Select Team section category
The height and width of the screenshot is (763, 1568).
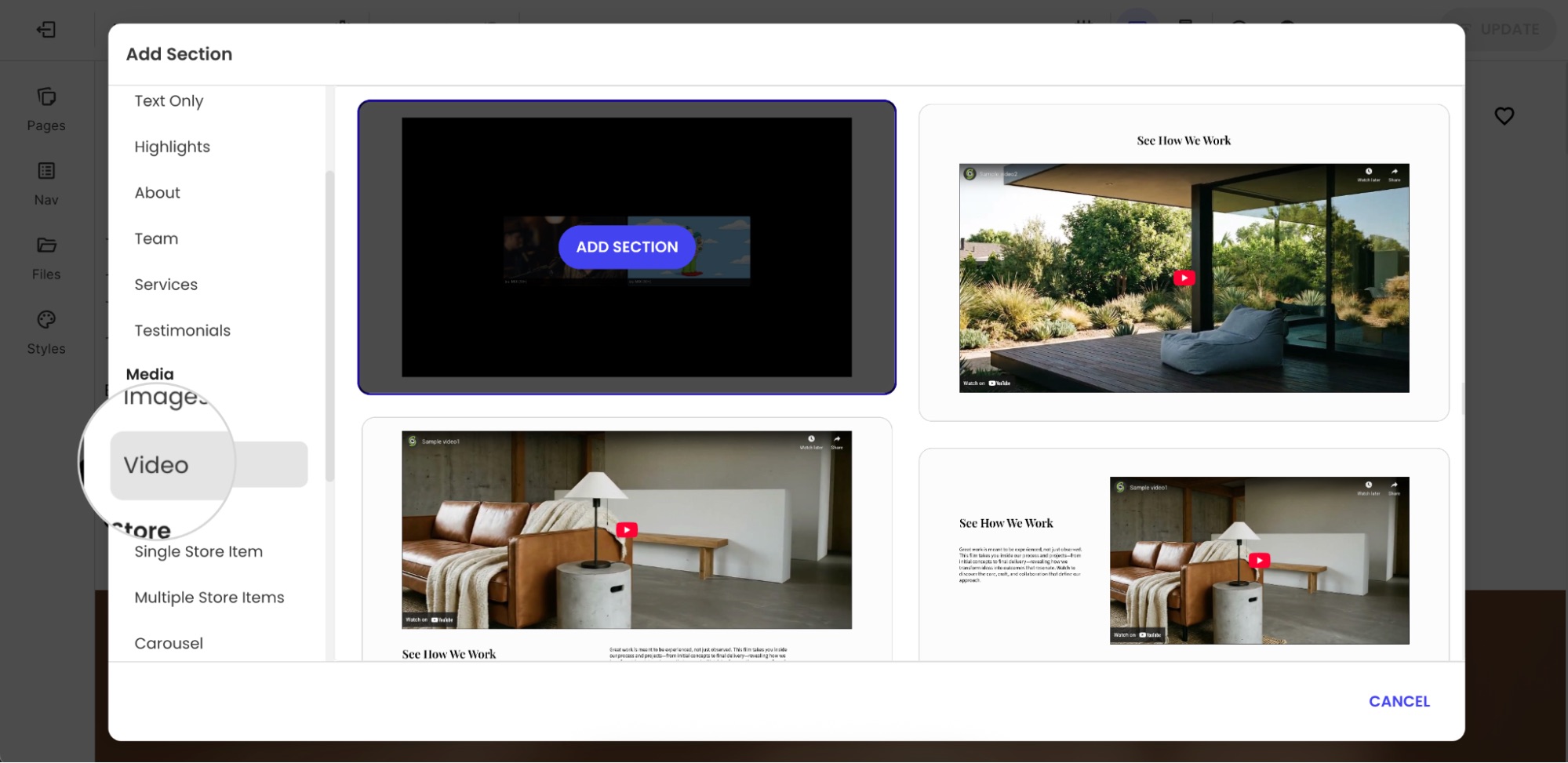[x=156, y=238]
